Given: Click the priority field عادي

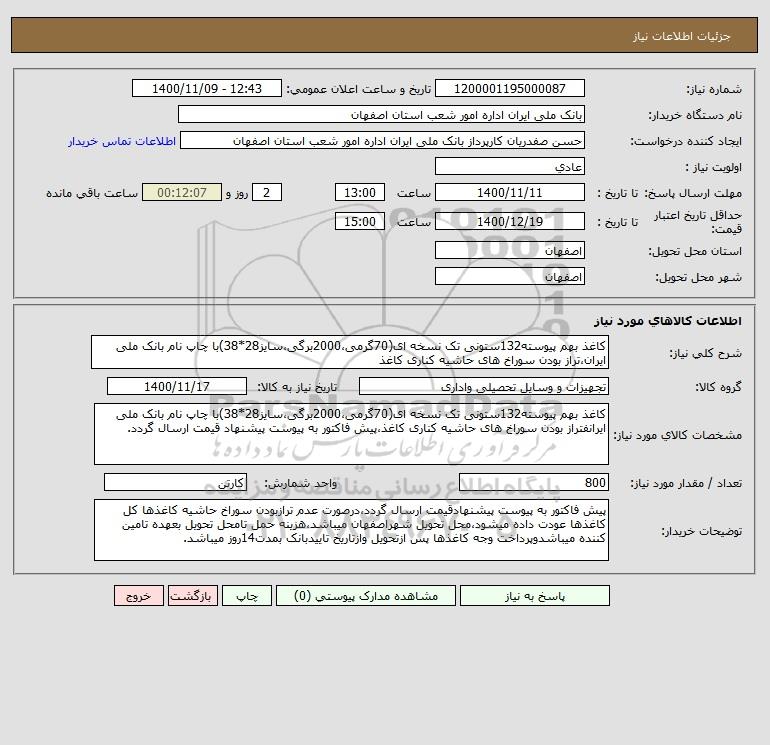Looking at the screenshot, I should [x=510, y=166].
